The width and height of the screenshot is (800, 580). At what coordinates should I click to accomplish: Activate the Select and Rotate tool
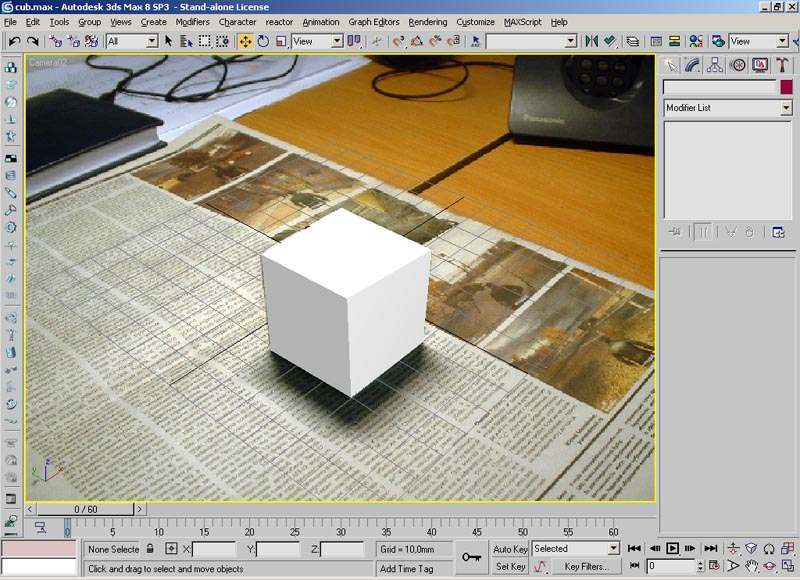(263, 41)
